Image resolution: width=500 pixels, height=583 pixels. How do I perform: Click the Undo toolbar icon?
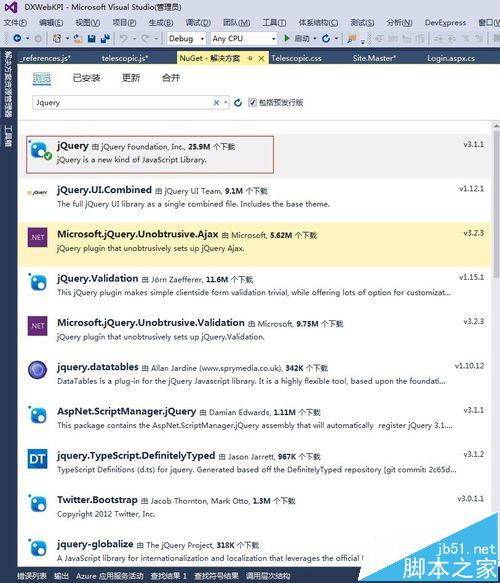[x=124, y=38]
